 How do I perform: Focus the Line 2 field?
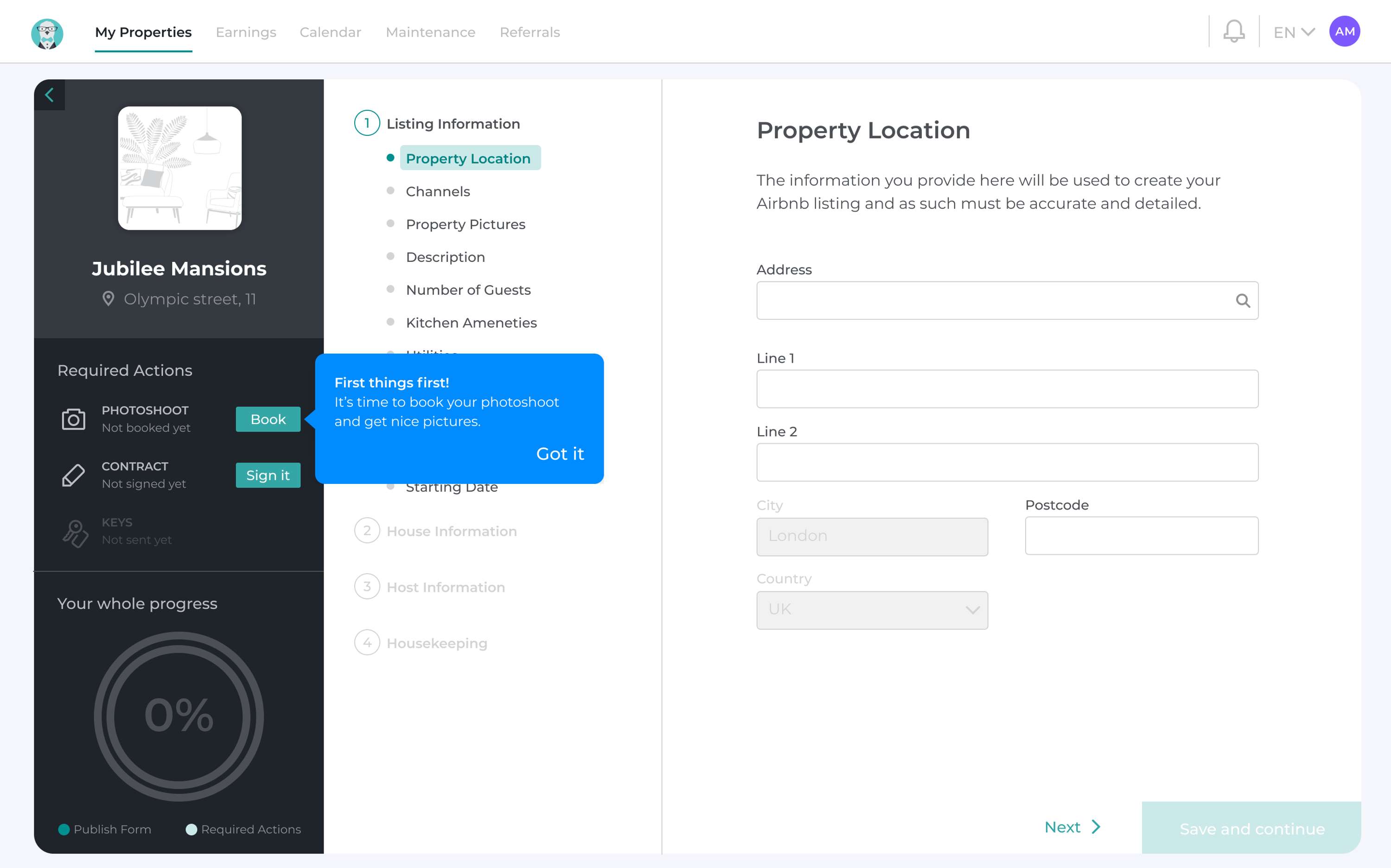[1008, 462]
